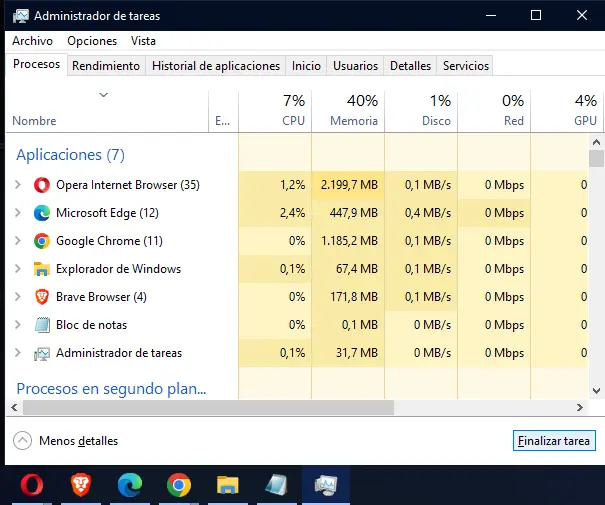This screenshot has width=605, height=505.
Task: Click the 31,7 MB value for Administrador de tareas
Action: tap(357, 353)
